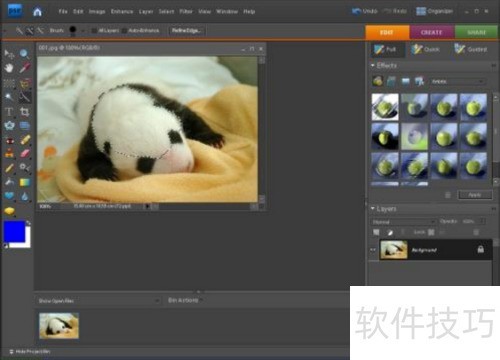This screenshot has height=360, width=500.
Task: Open the Organizer
Action: (434, 11)
